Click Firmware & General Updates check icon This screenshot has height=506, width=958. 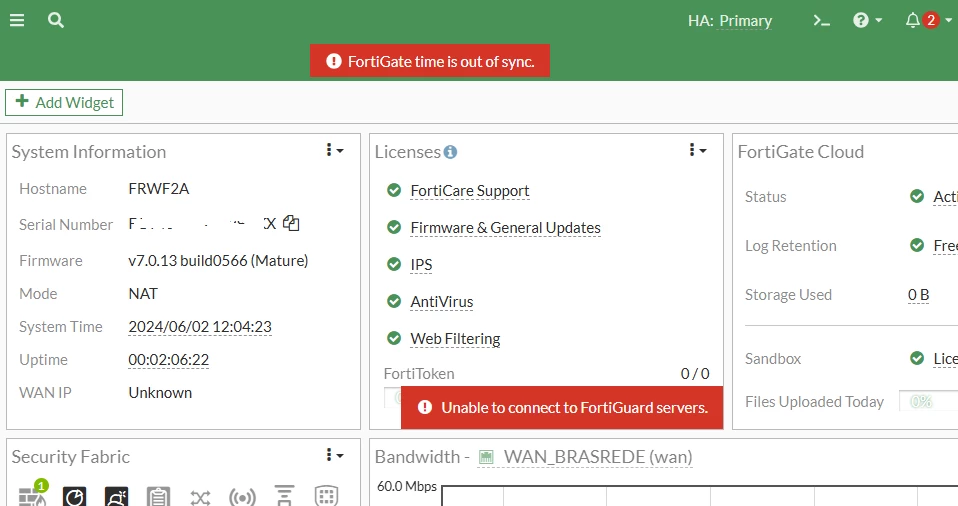394,227
